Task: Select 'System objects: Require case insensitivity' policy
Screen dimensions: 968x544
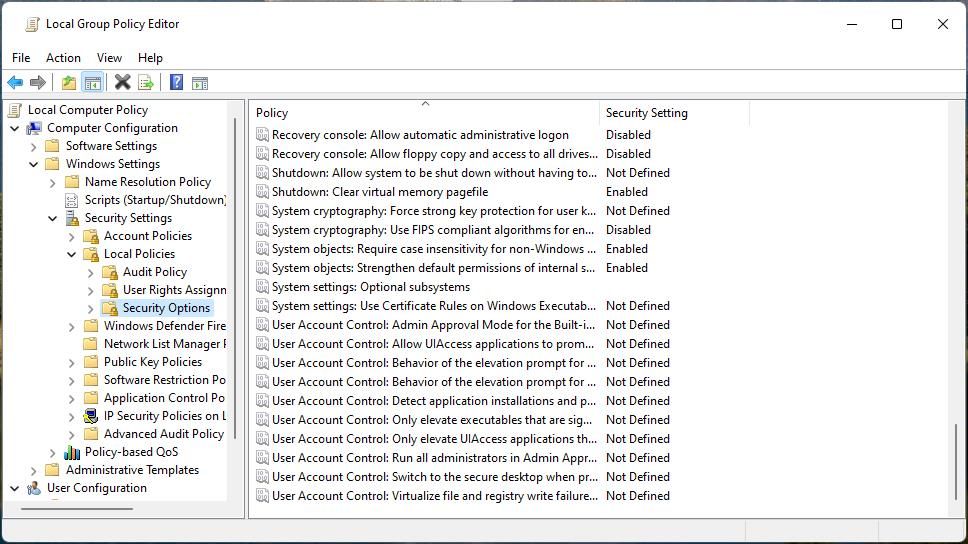Action: click(x=434, y=249)
